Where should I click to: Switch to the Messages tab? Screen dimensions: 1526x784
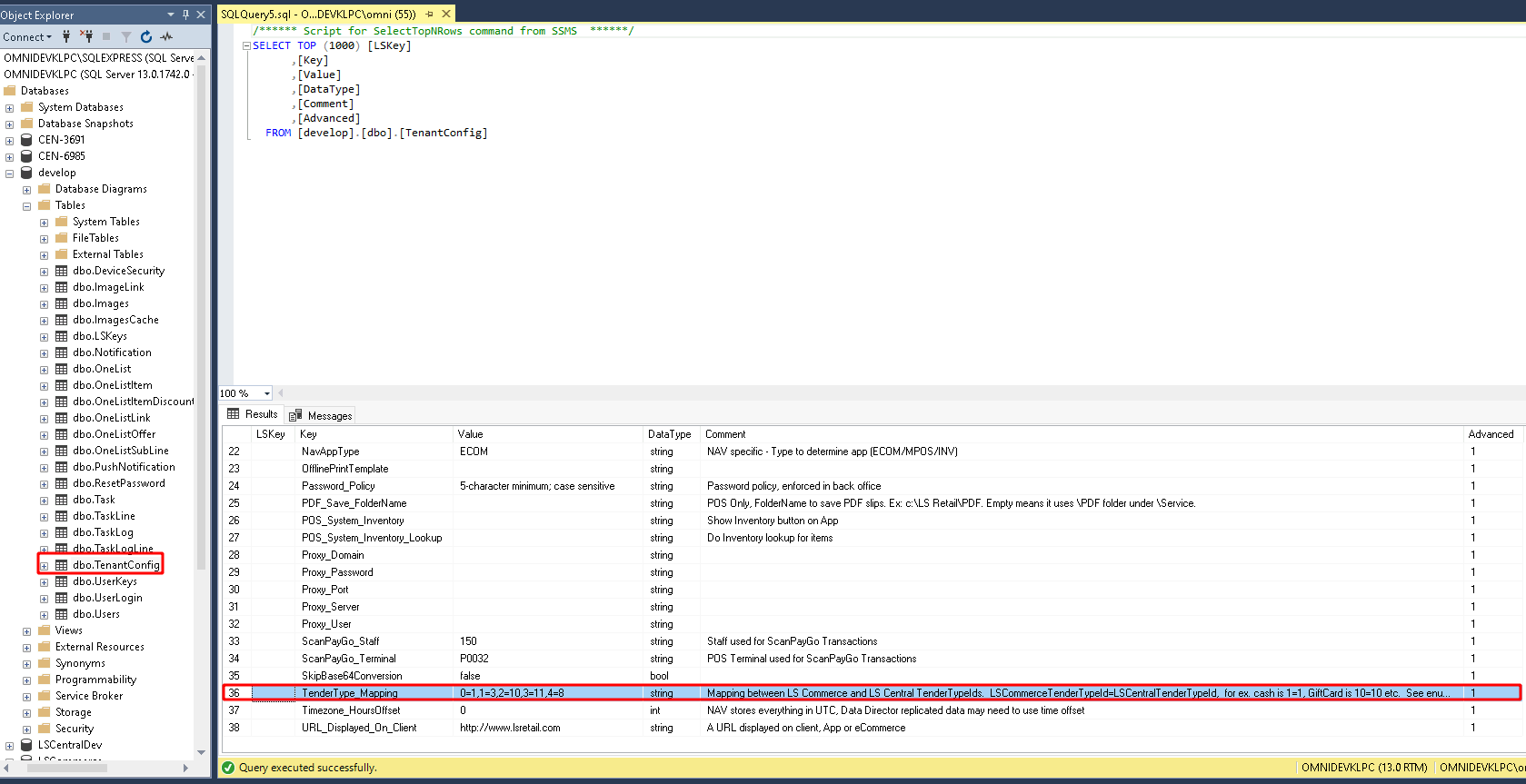321,415
